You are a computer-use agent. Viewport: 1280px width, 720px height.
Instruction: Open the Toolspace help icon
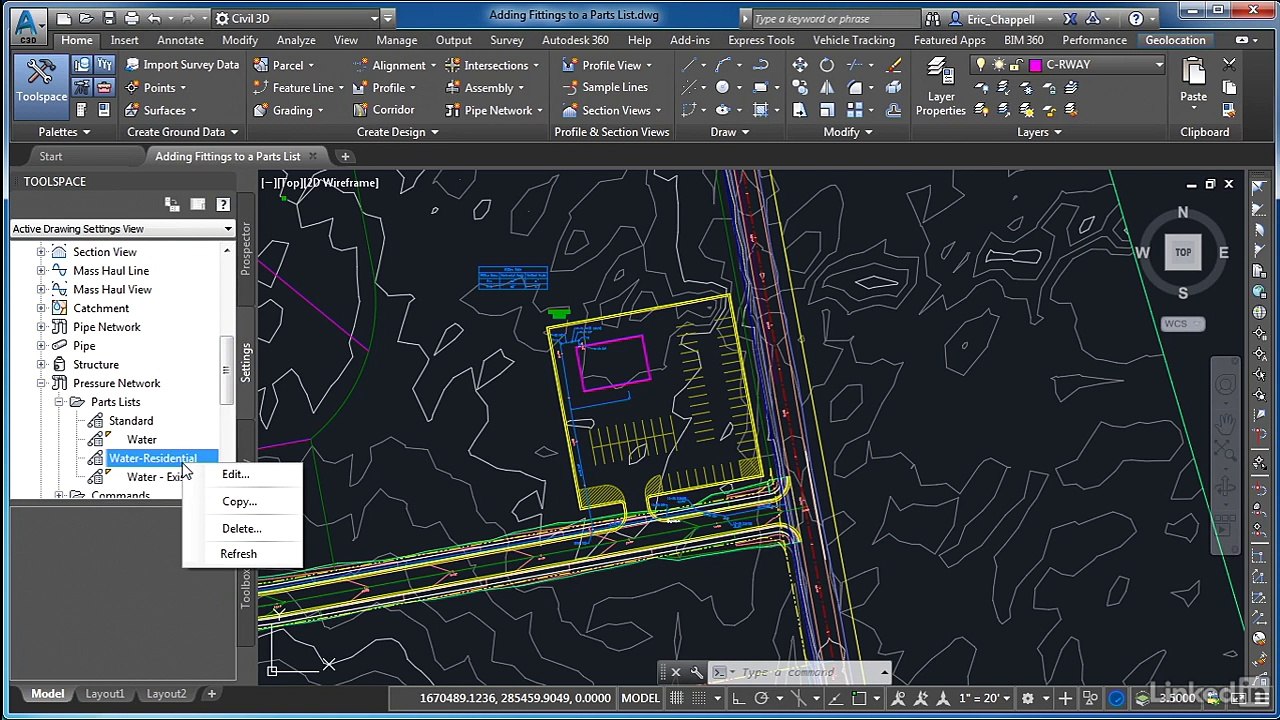(223, 204)
